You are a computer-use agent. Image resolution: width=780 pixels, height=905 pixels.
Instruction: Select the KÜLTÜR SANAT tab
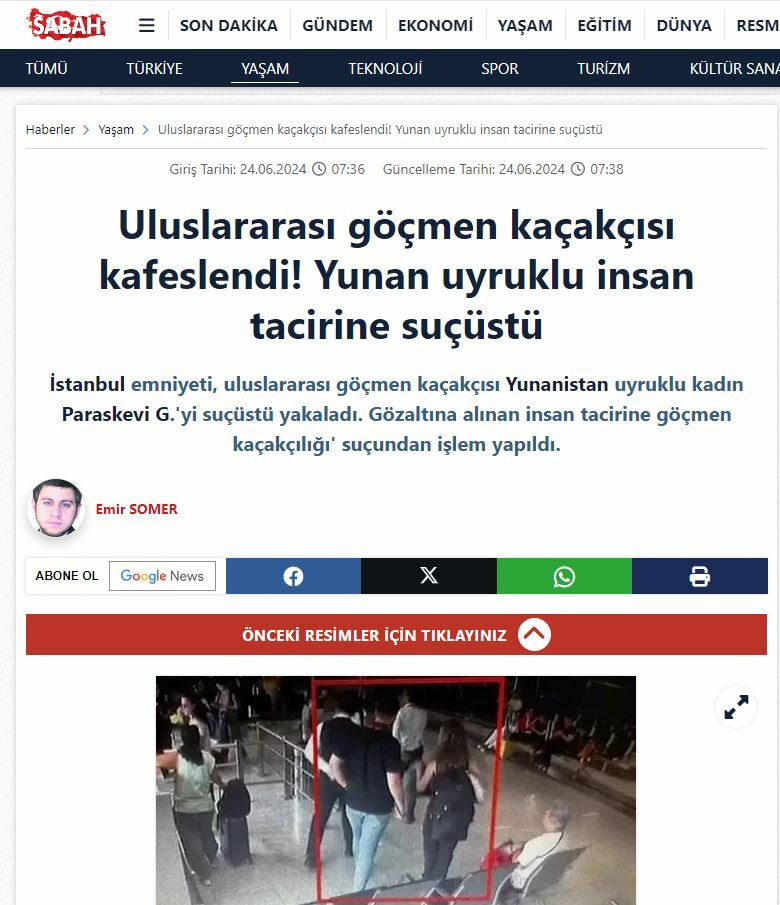[x=734, y=69]
